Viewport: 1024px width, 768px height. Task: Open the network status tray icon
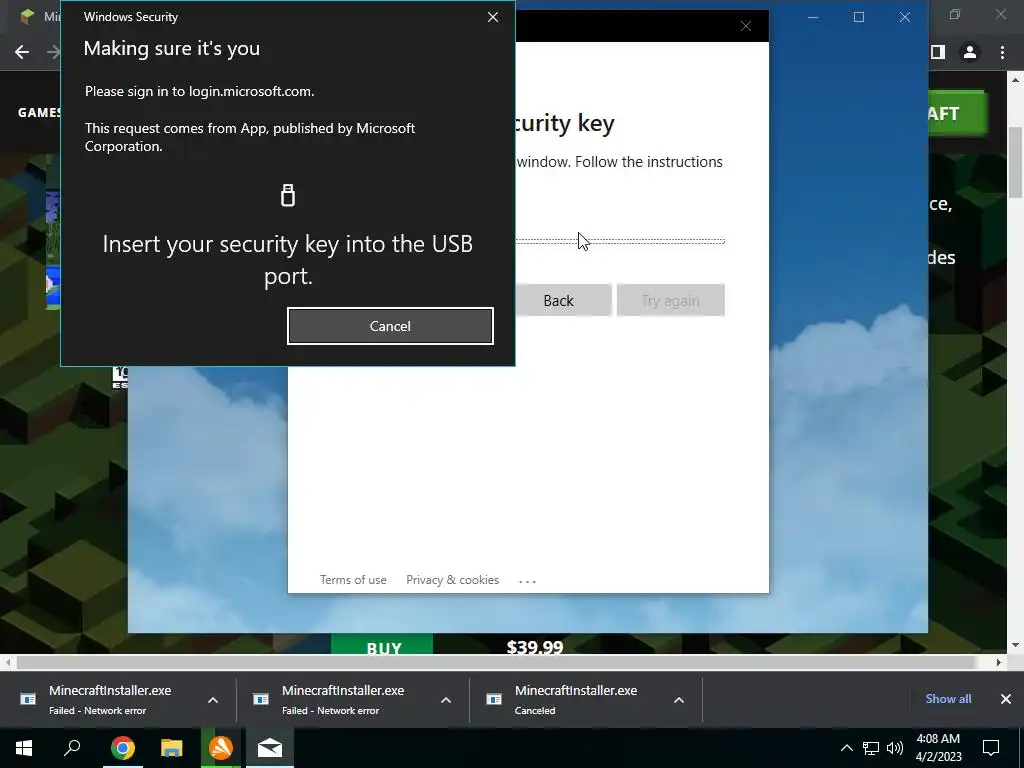coord(871,748)
